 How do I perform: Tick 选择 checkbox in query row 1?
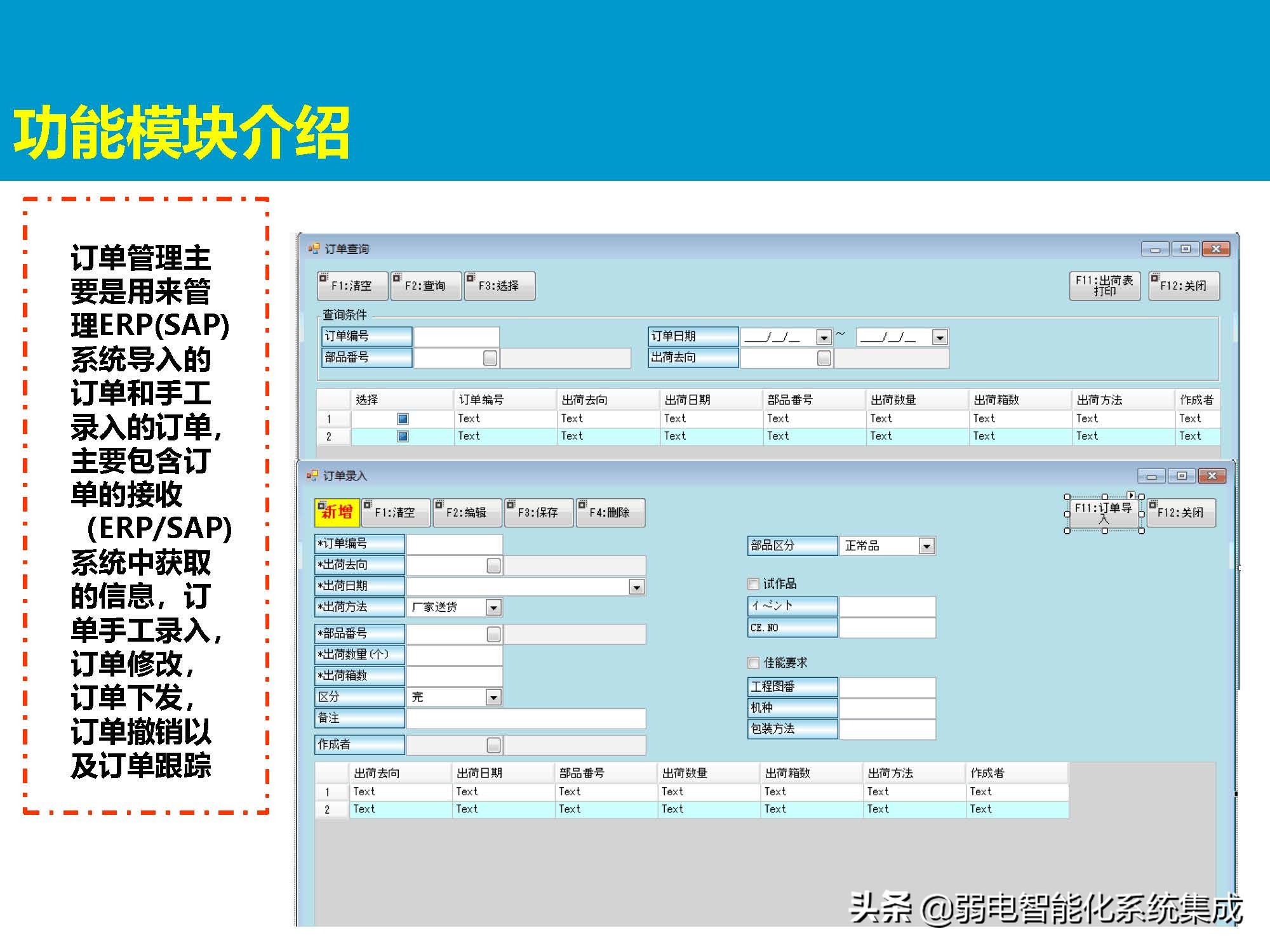pyautogui.click(x=403, y=419)
